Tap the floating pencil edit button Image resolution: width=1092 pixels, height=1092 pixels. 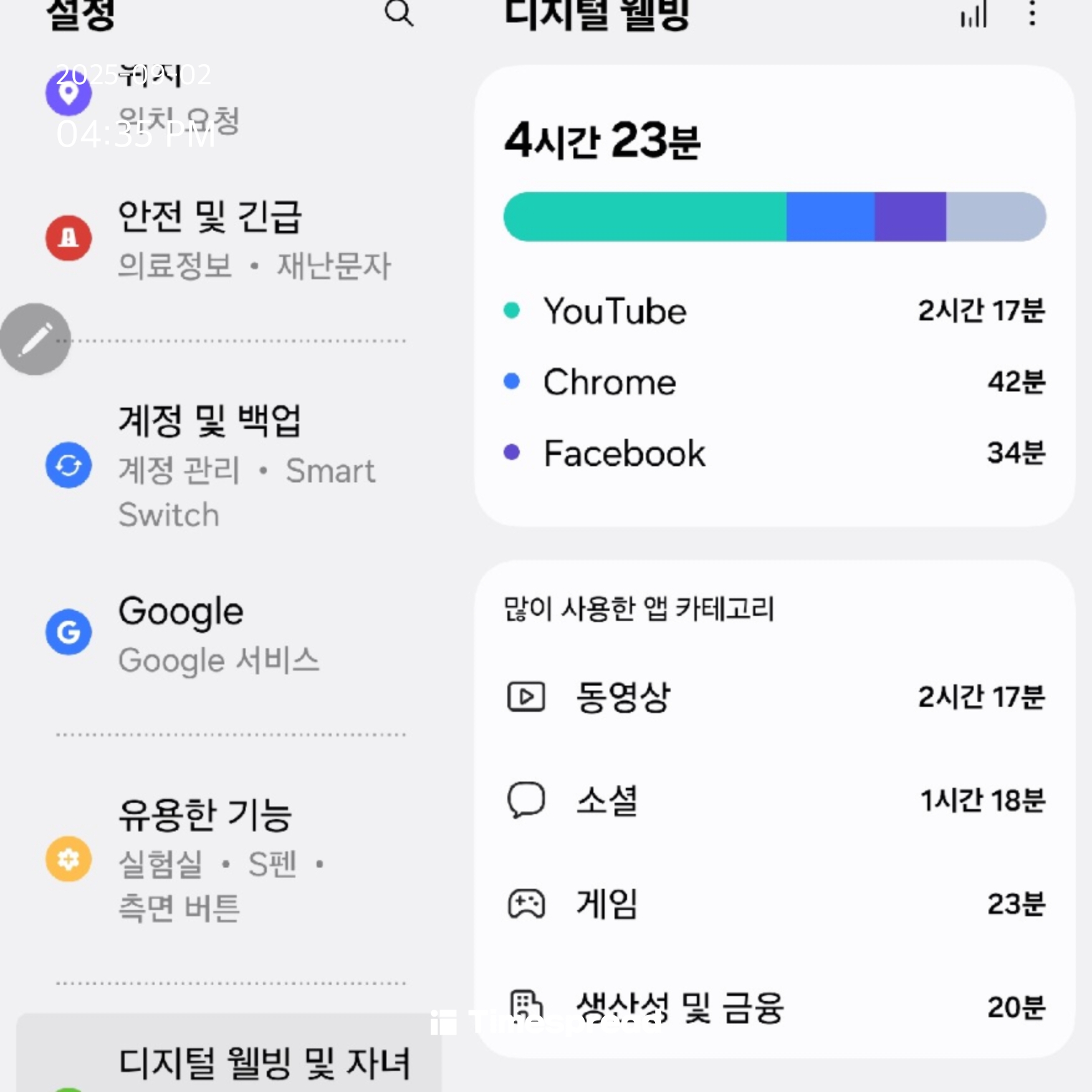(x=35, y=339)
